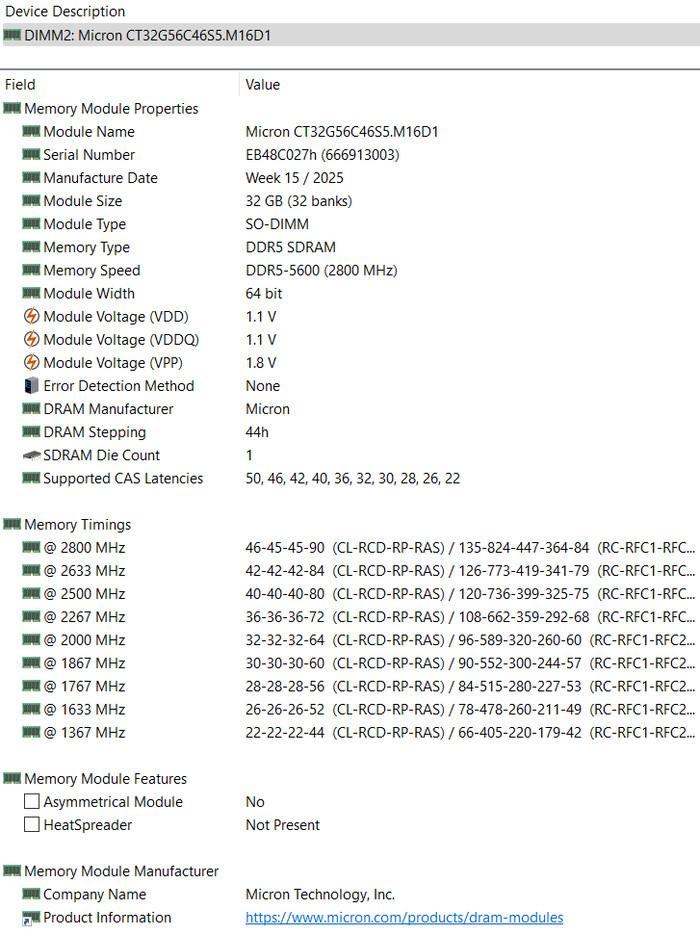Viewport: 700px width, 935px height.
Task: Toggle the Asymmetrical Module checkbox
Action: (32, 802)
